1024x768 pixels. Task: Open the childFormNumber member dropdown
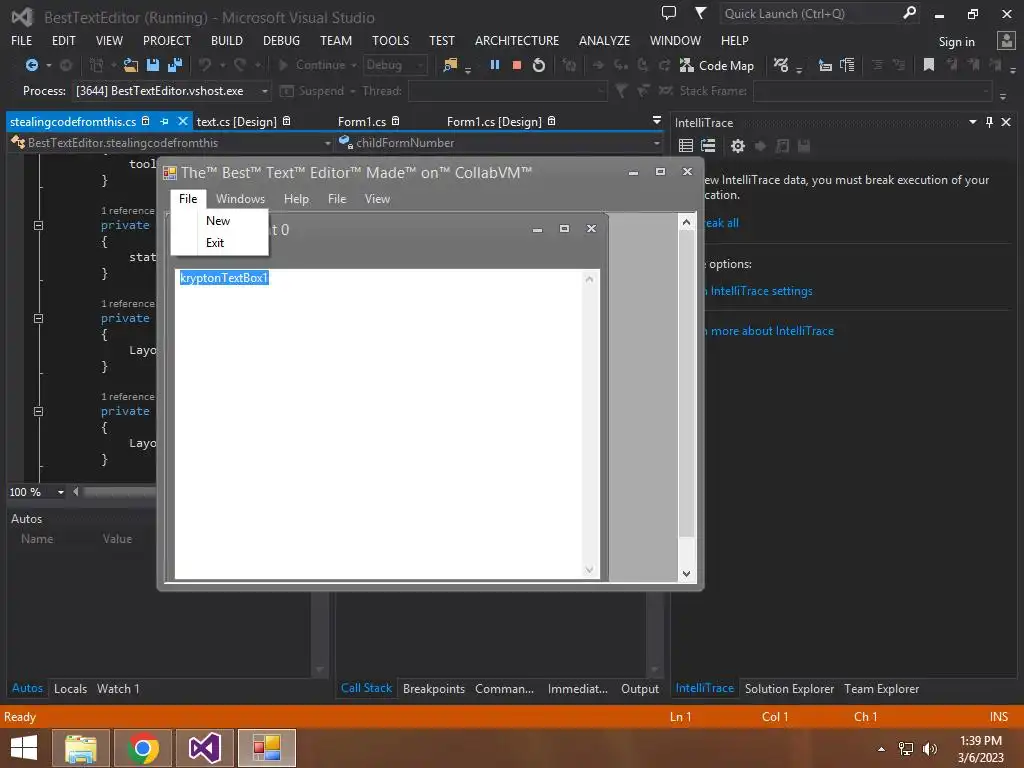click(x=656, y=143)
